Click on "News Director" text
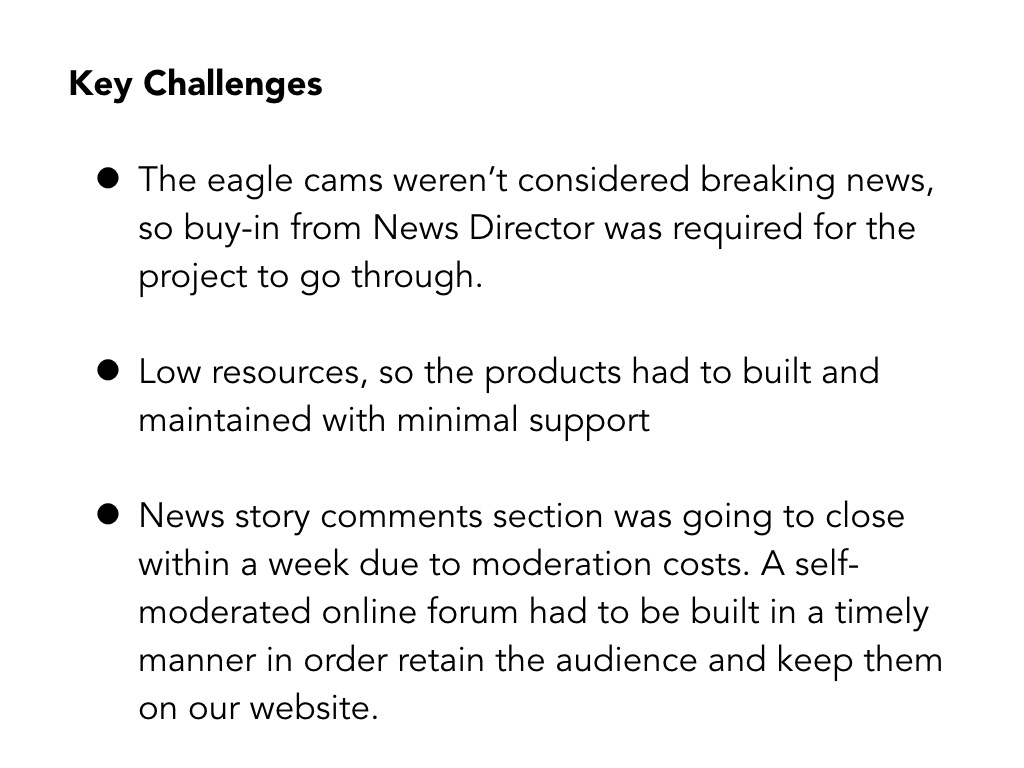Viewport: 1024px width, 768px height. pos(484,228)
